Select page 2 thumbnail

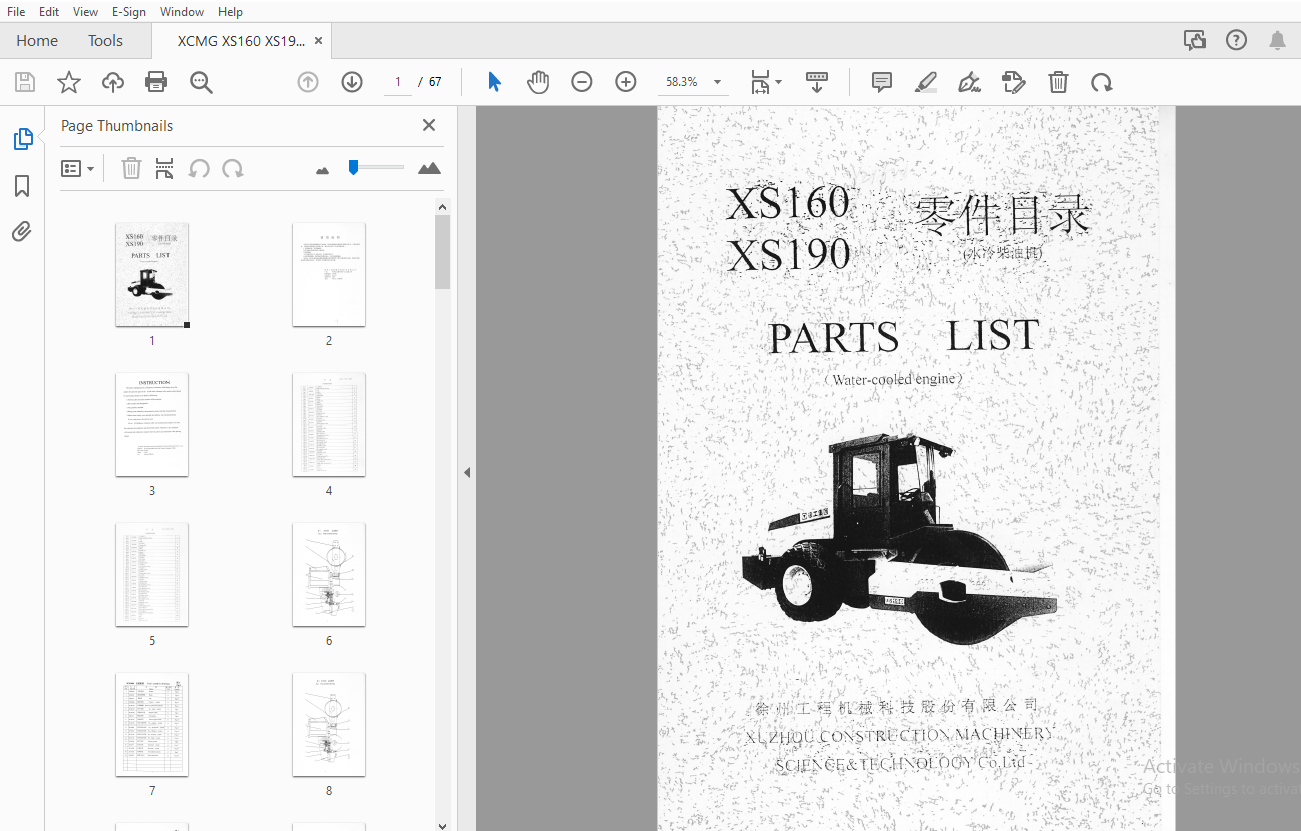pos(329,274)
